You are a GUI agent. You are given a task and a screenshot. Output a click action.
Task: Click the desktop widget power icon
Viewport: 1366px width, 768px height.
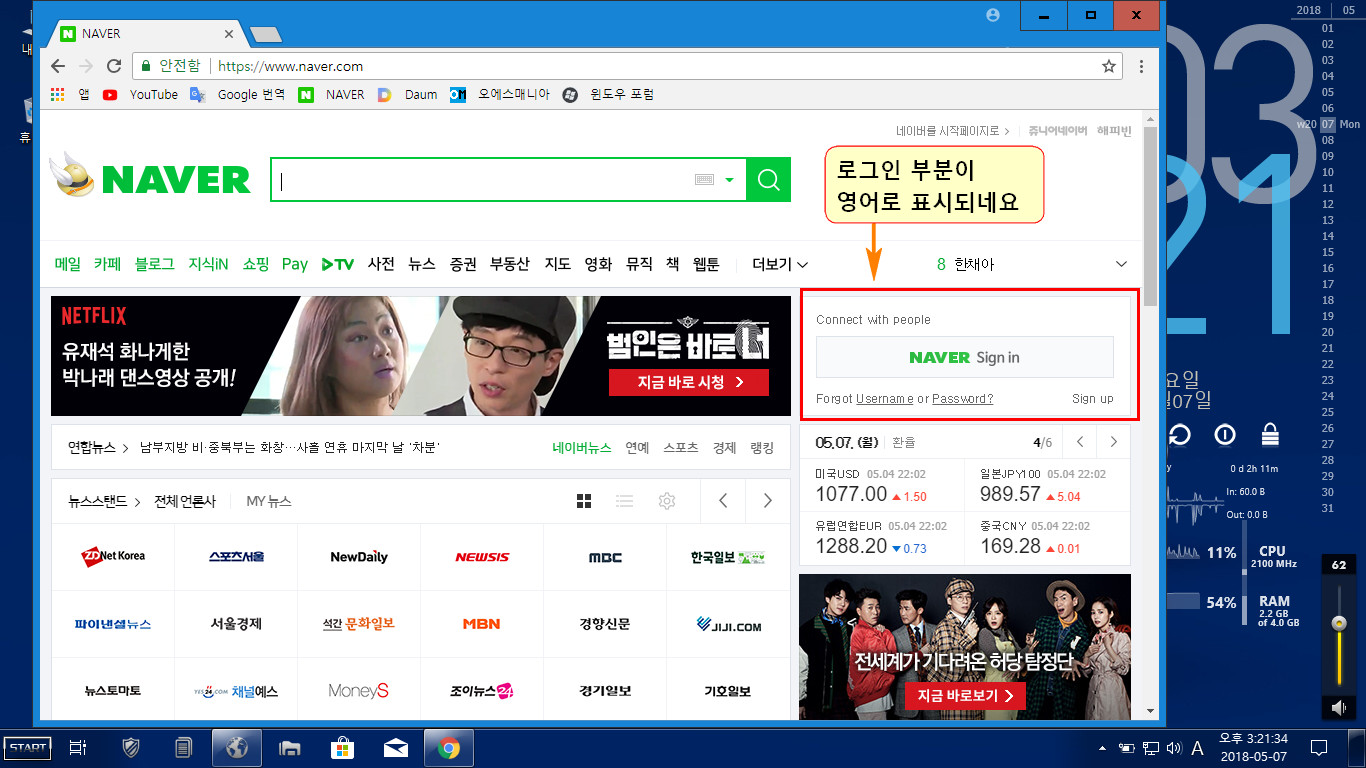click(x=1225, y=434)
